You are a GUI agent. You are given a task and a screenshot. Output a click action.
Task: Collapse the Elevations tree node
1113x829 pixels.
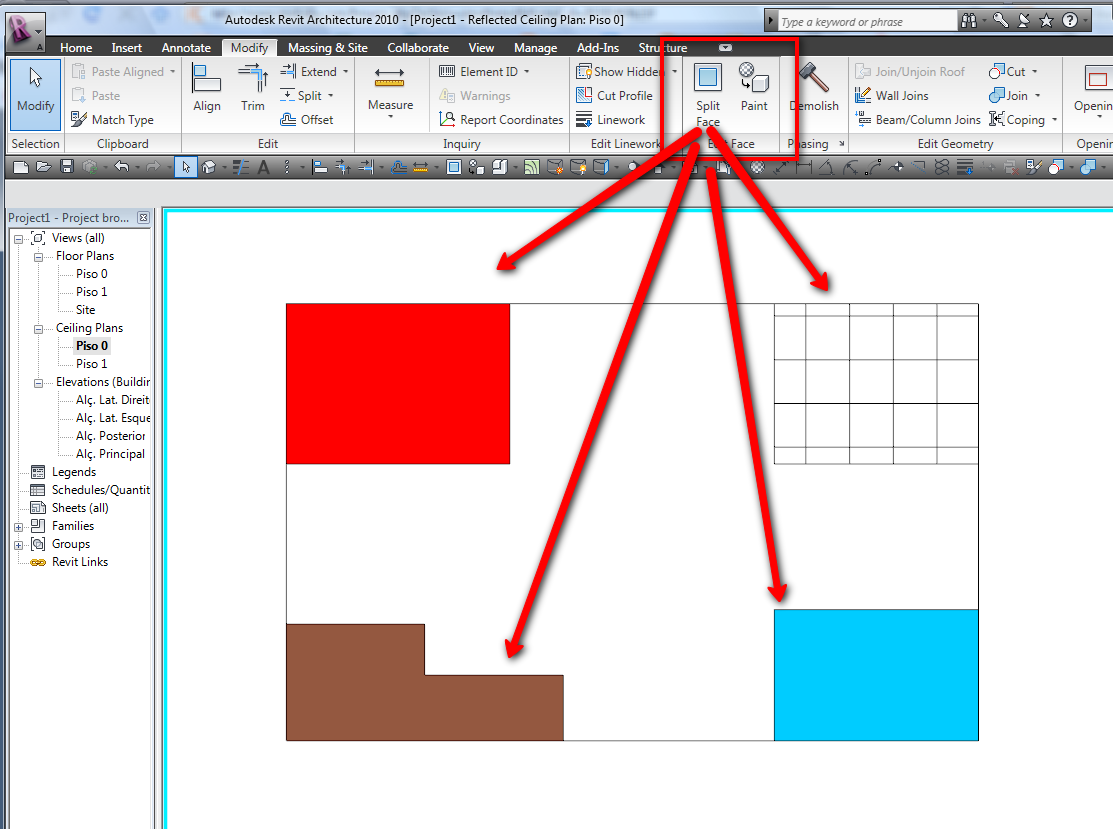[x=38, y=383]
